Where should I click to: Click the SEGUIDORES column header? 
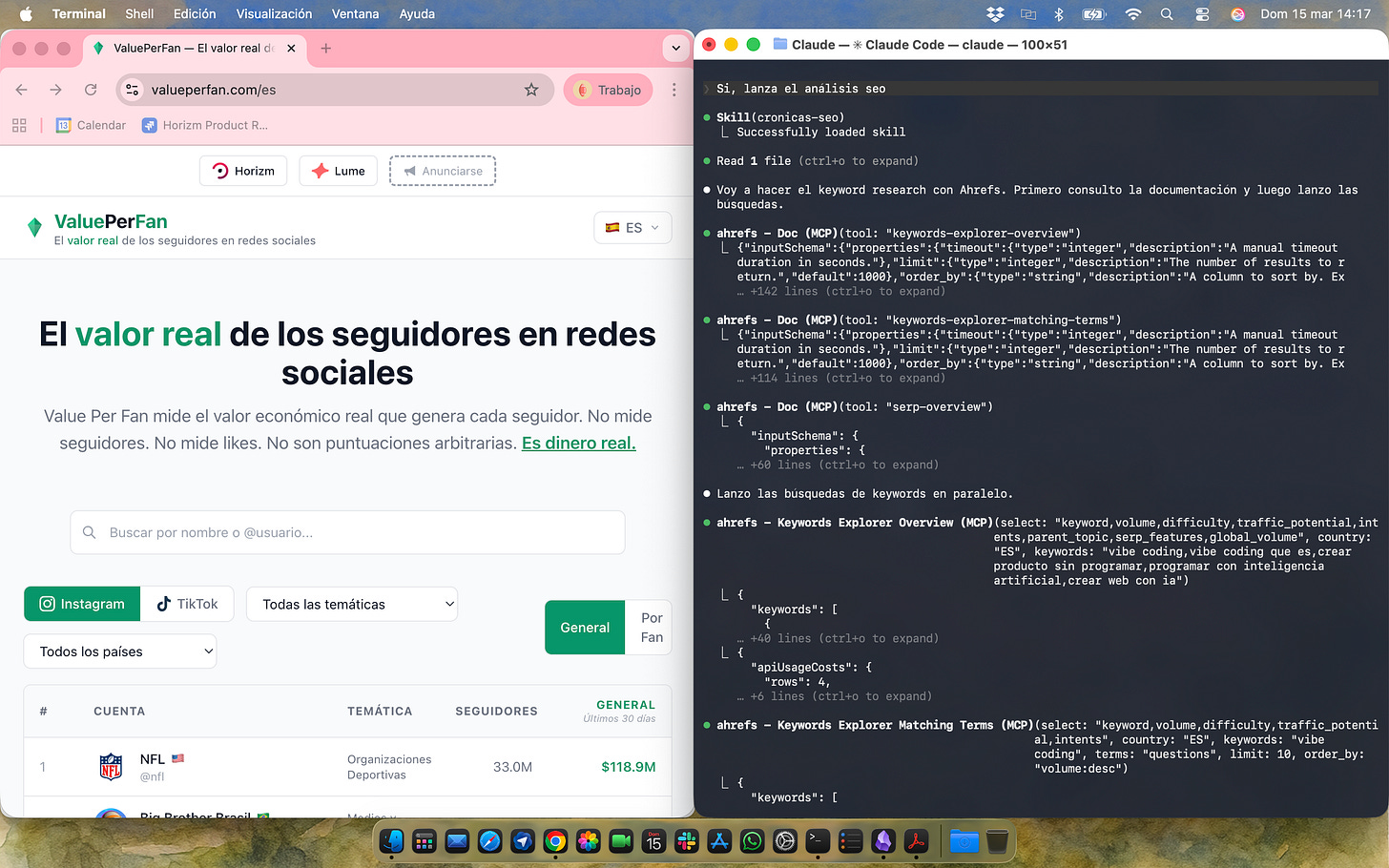(x=496, y=711)
